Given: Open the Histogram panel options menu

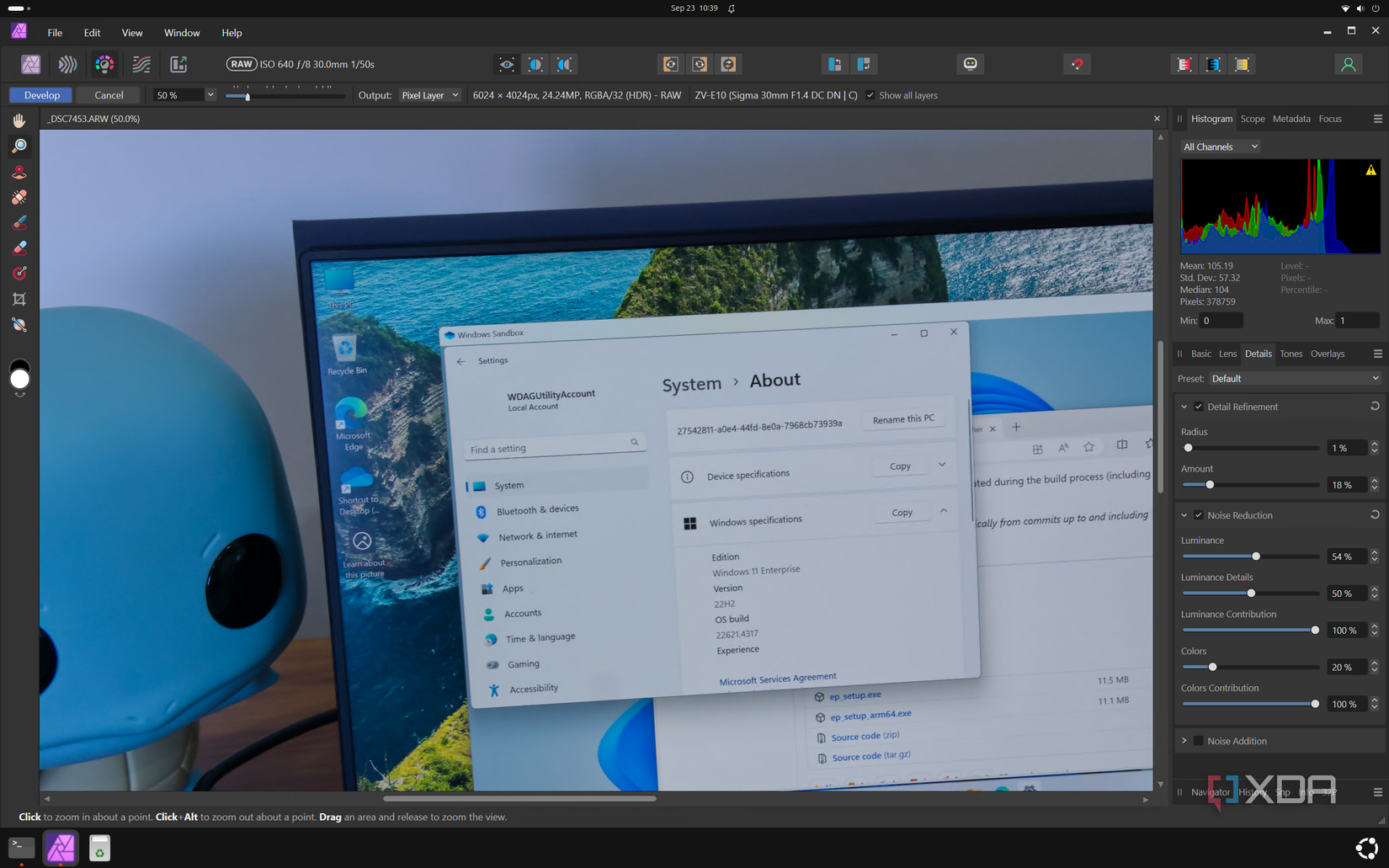Looking at the screenshot, I should click(x=1377, y=119).
